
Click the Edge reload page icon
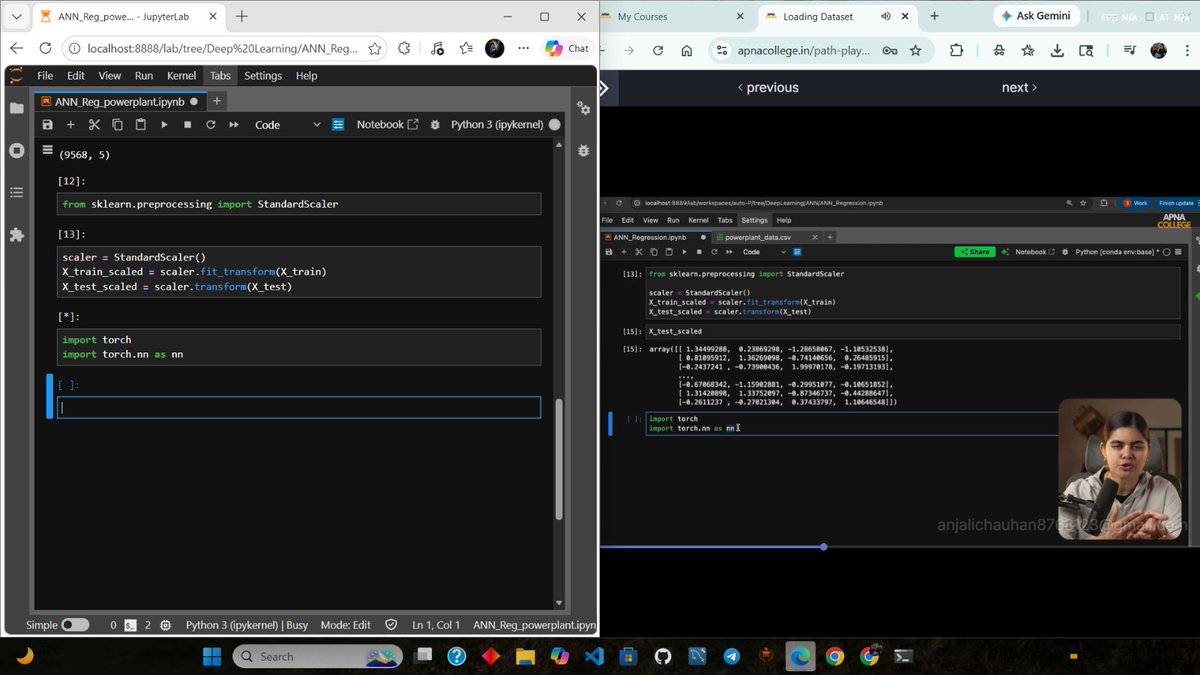point(45,48)
